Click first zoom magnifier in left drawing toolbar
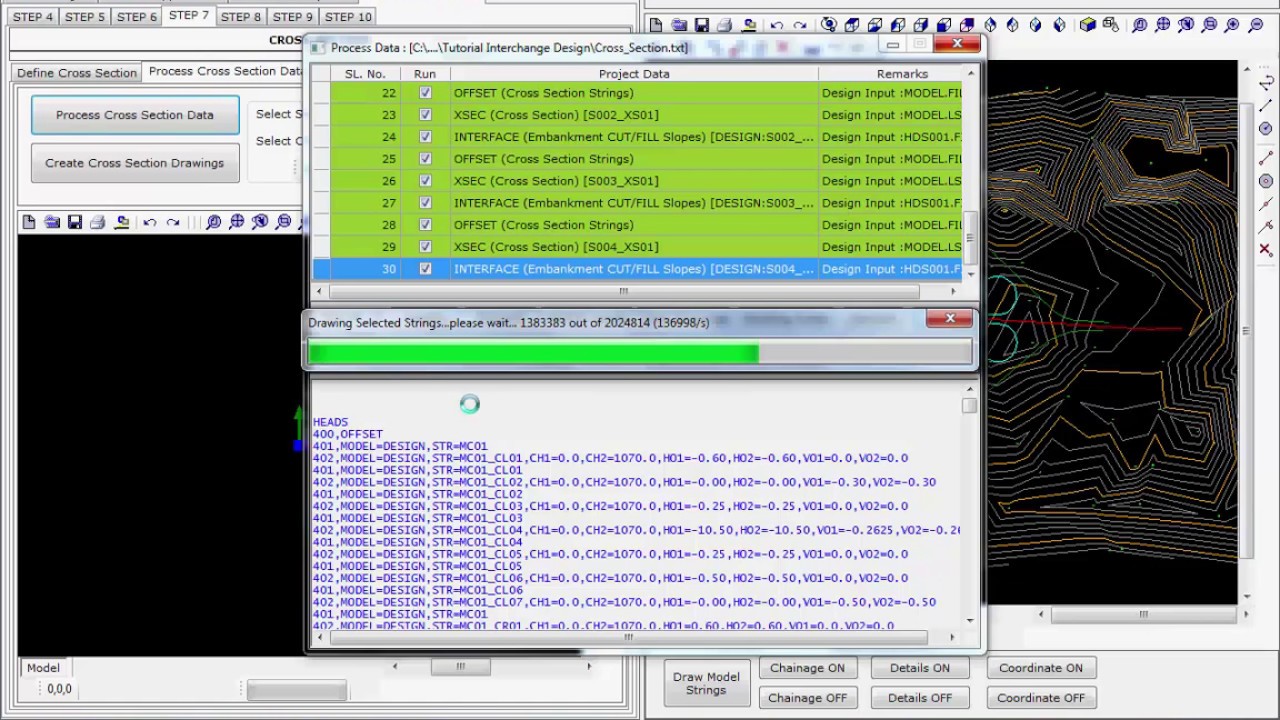 click(x=213, y=222)
